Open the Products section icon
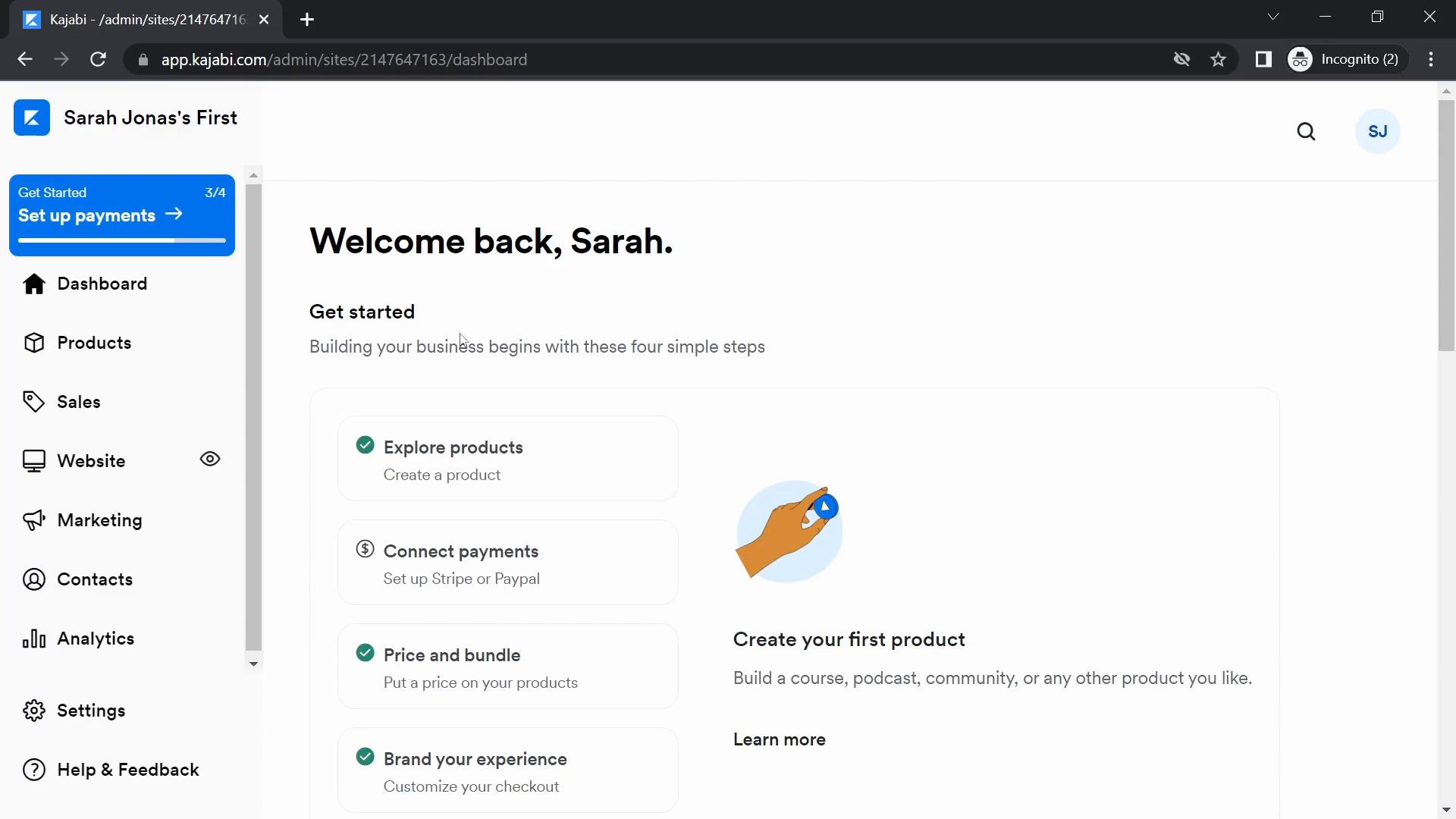Image resolution: width=1456 pixels, height=819 pixels. pyautogui.click(x=33, y=342)
